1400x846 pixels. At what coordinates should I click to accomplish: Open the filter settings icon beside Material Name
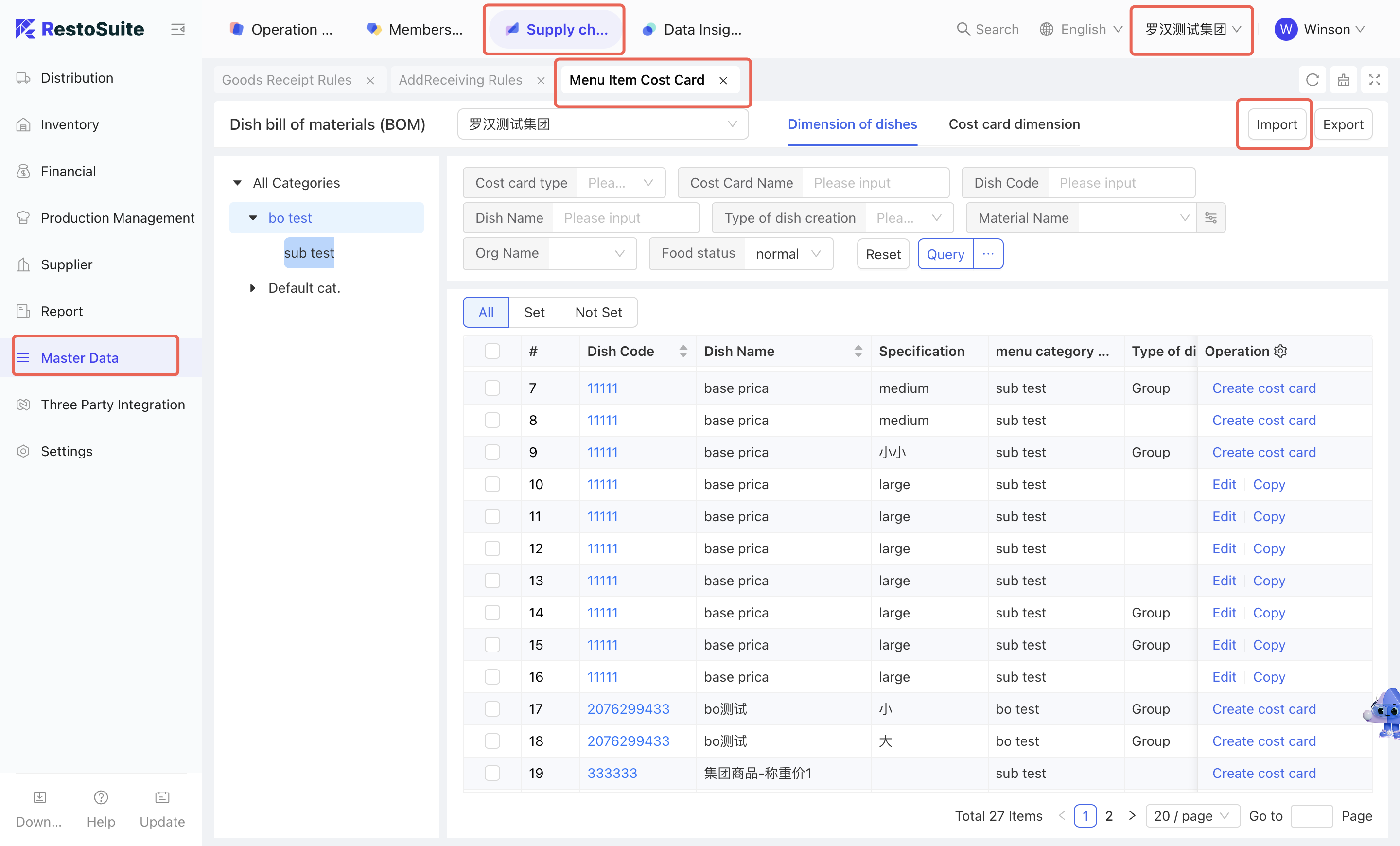(1211, 218)
